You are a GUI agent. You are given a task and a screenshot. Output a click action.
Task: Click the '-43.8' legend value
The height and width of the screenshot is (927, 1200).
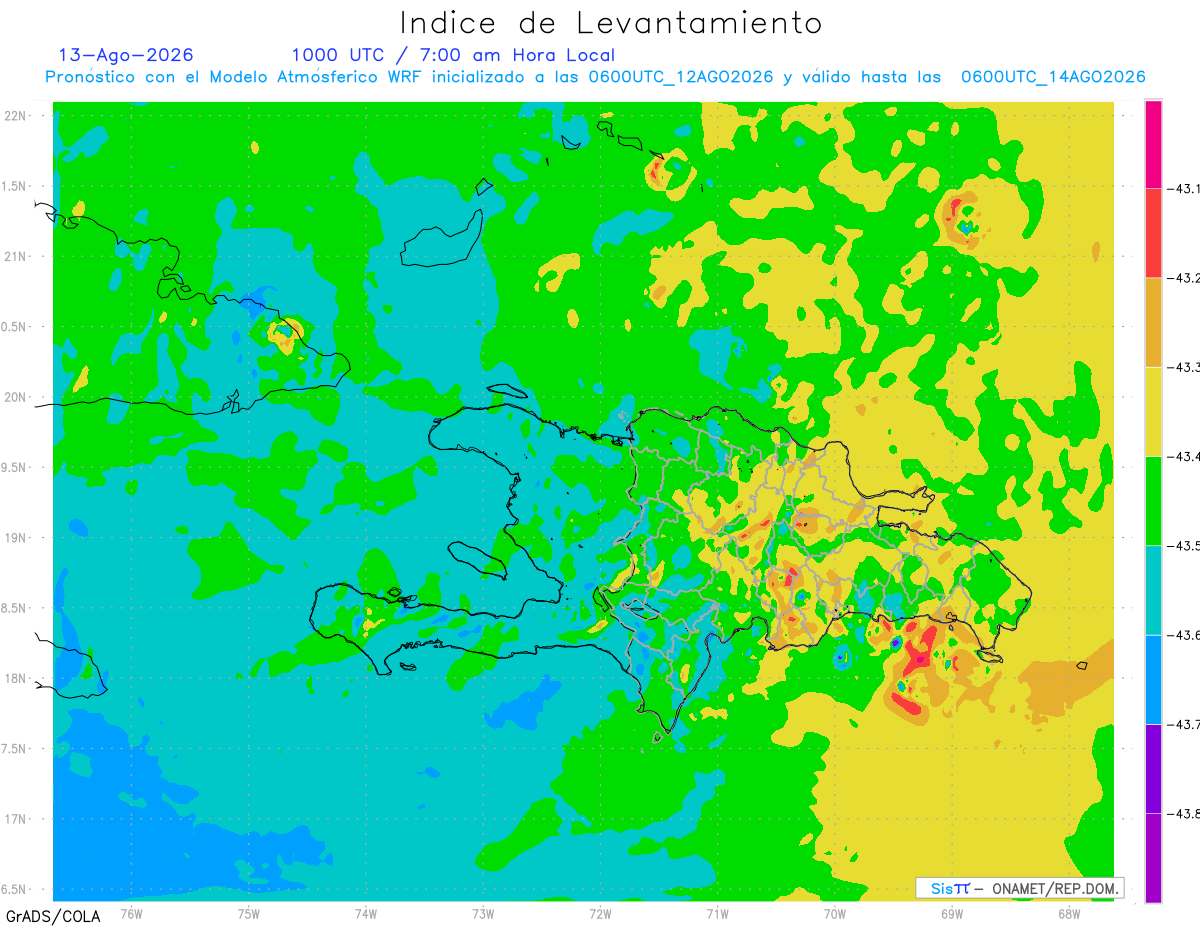(x=1184, y=813)
